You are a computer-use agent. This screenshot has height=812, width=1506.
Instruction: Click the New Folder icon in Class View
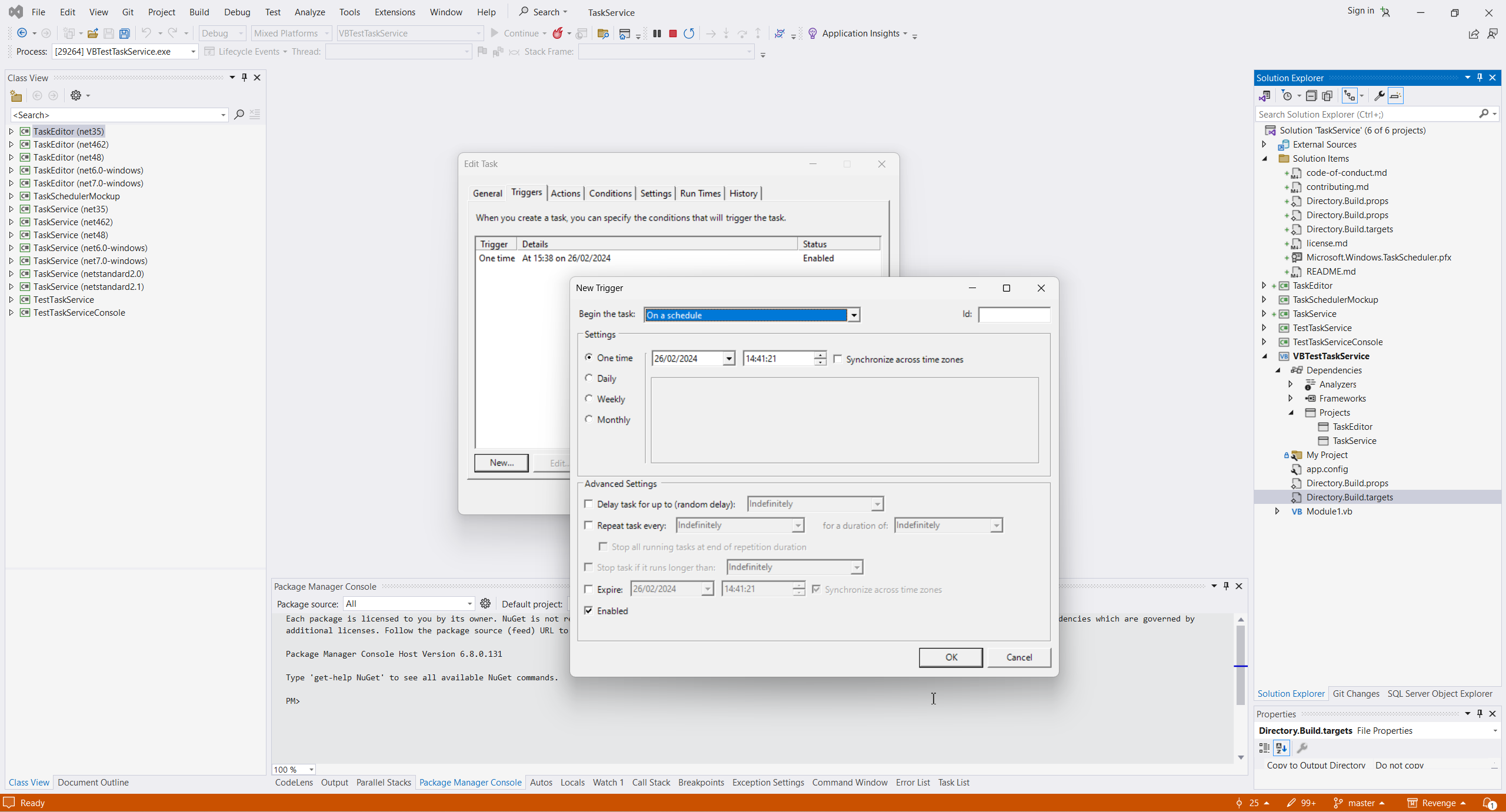[x=16, y=96]
